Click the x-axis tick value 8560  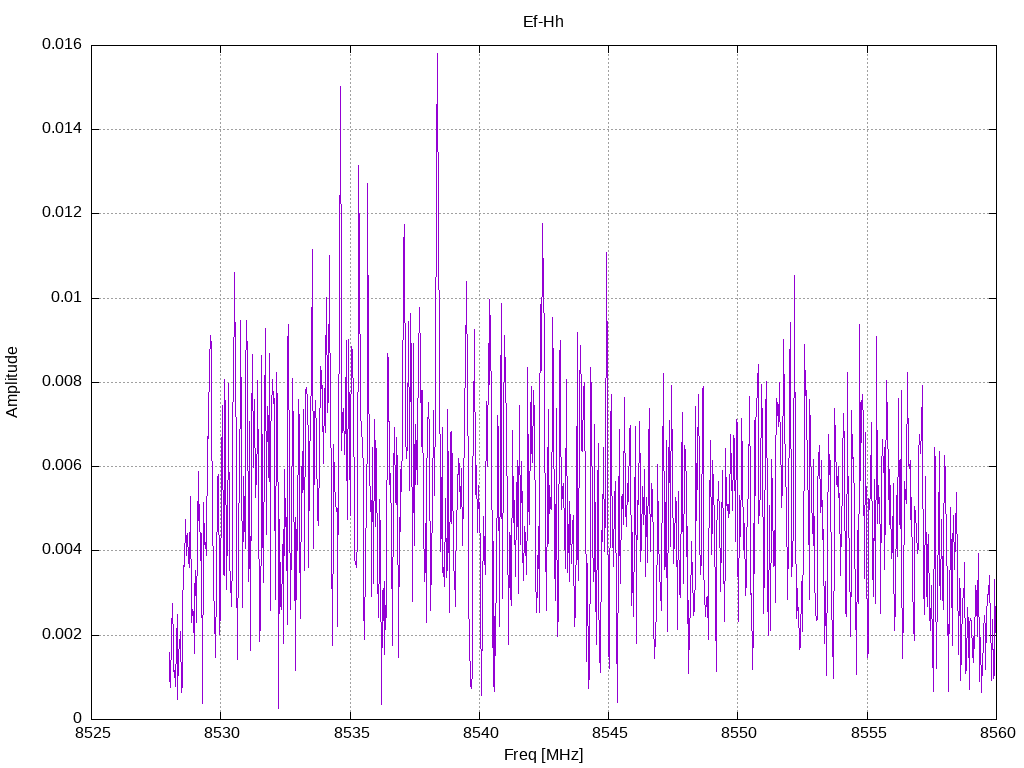click(997, 733)
